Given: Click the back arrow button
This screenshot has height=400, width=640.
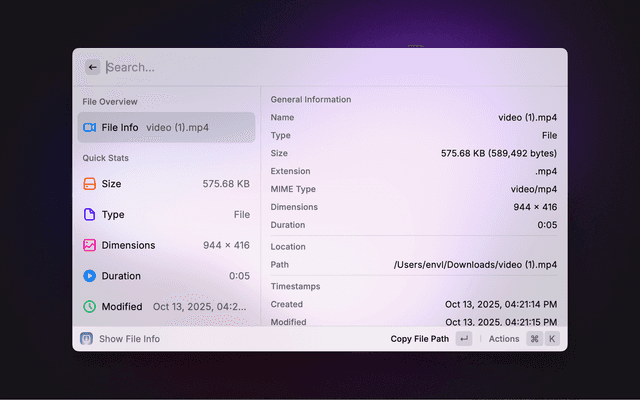Looking at the screenshot, I should pyautogui.click(x=92, y=67).
